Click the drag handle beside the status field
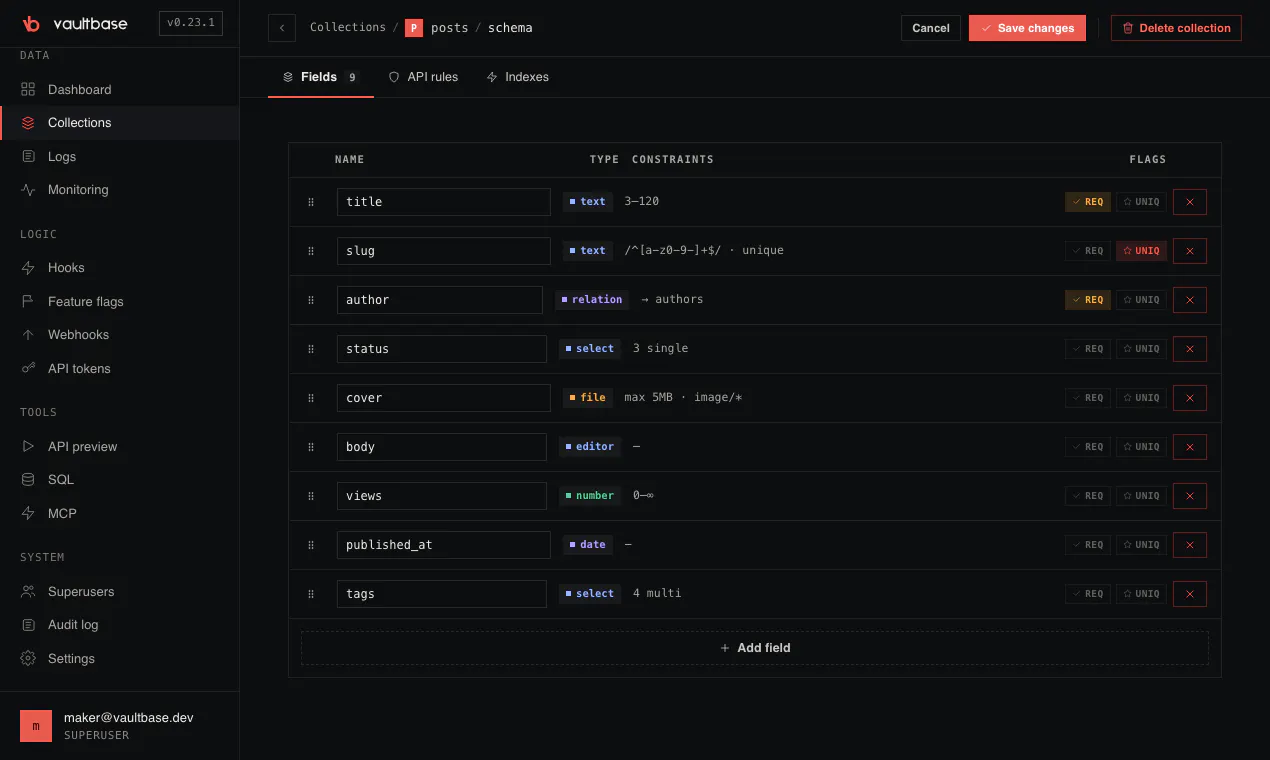The height and width of the screenshot is (760, 1270). point(311,349)
